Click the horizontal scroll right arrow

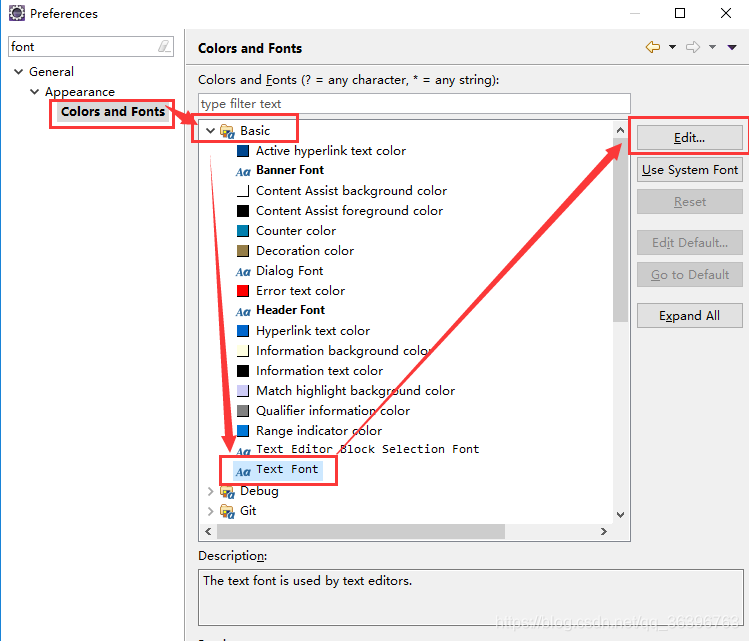pyautogui.click(x=604, y=532)
